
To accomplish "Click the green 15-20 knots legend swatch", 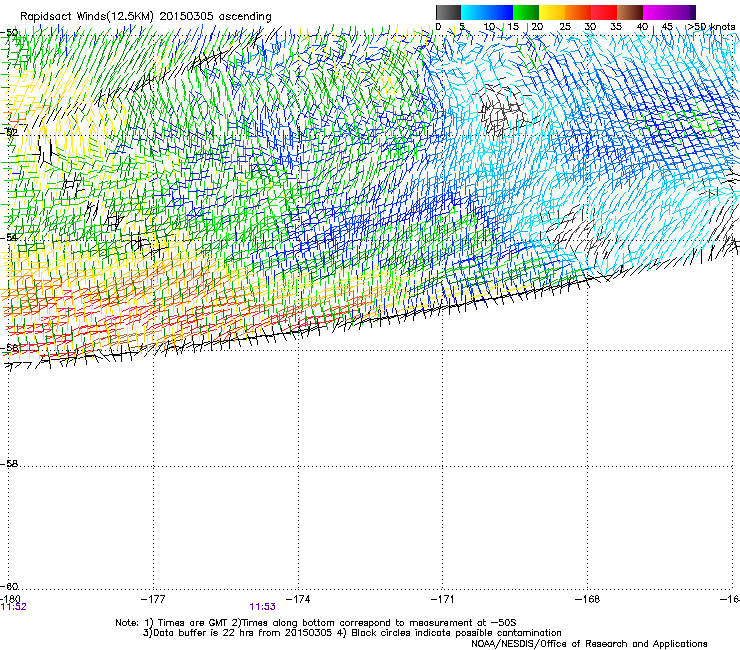I will [x=526, y=12].
